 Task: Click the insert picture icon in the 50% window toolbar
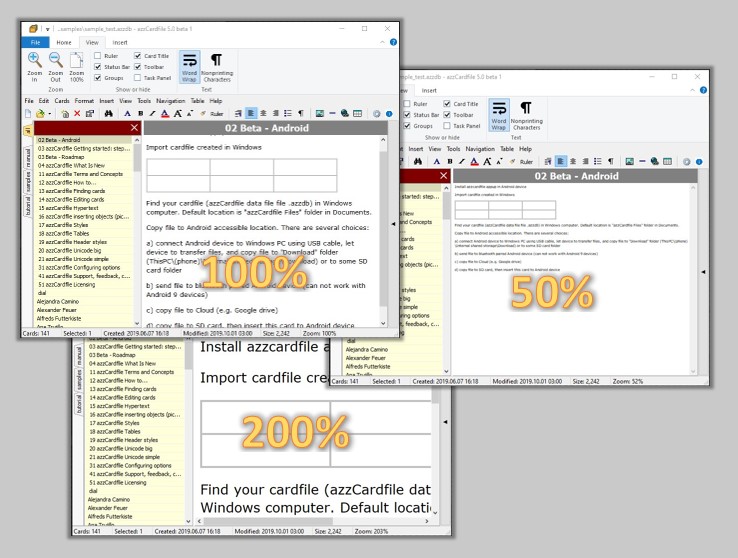click(x=629, y=161)
